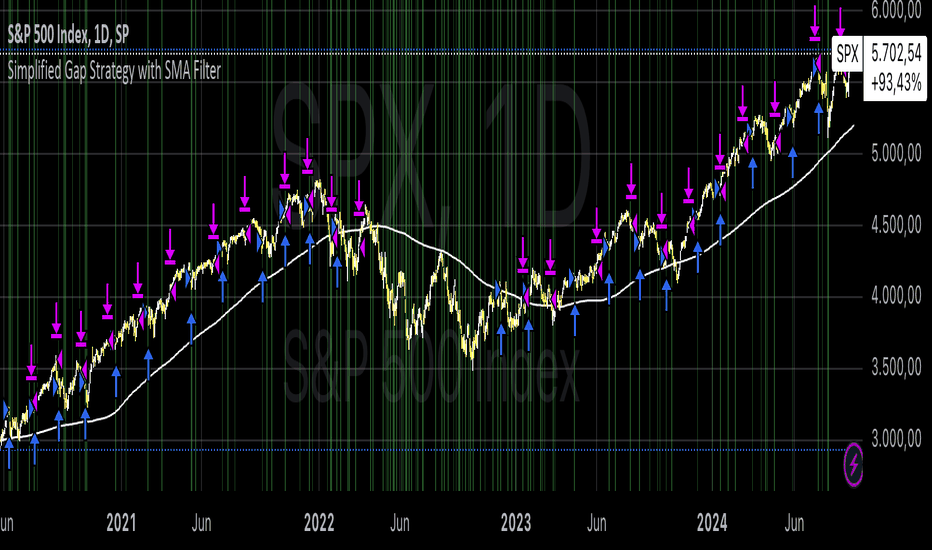Click the Jun label after 2024

click(794, 523)
